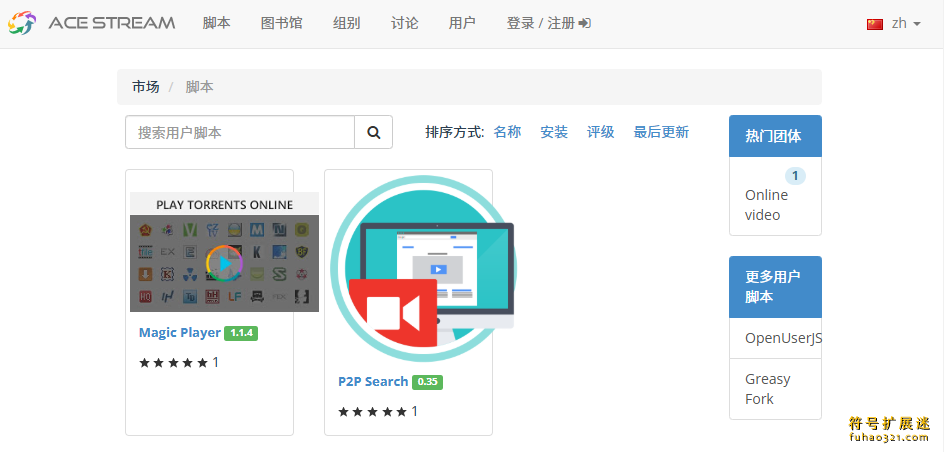The width and height of the screenshot is (944, 452).
Task: Click the 1.1.4 version badge
Action: point(241,333)
